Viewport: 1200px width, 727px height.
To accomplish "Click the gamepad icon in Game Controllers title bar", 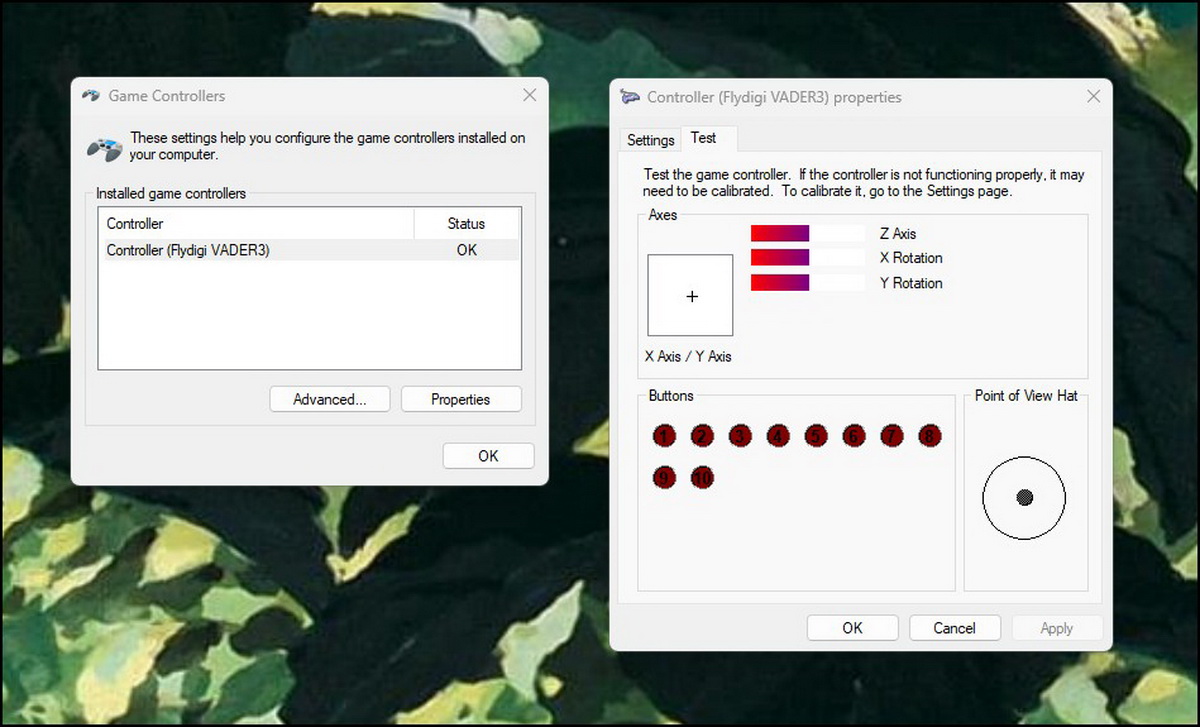I will point(91,96).
